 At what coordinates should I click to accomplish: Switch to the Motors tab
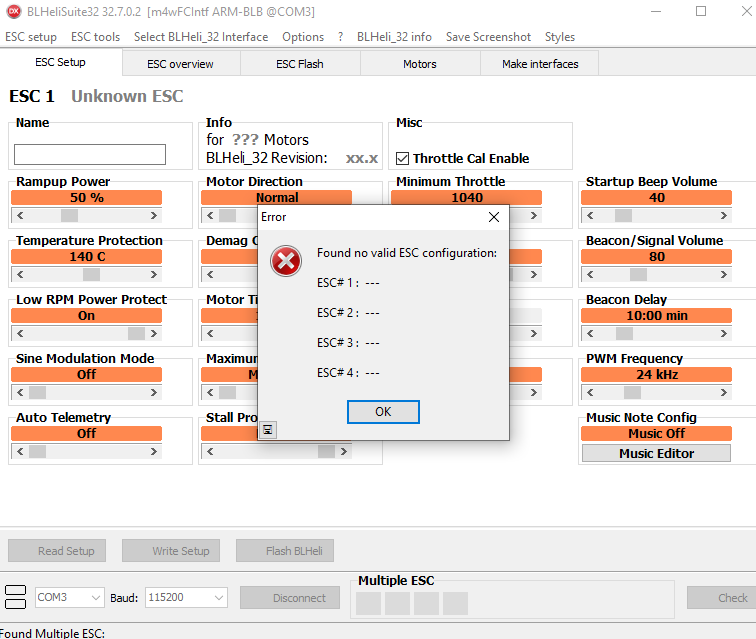(420, 64)
